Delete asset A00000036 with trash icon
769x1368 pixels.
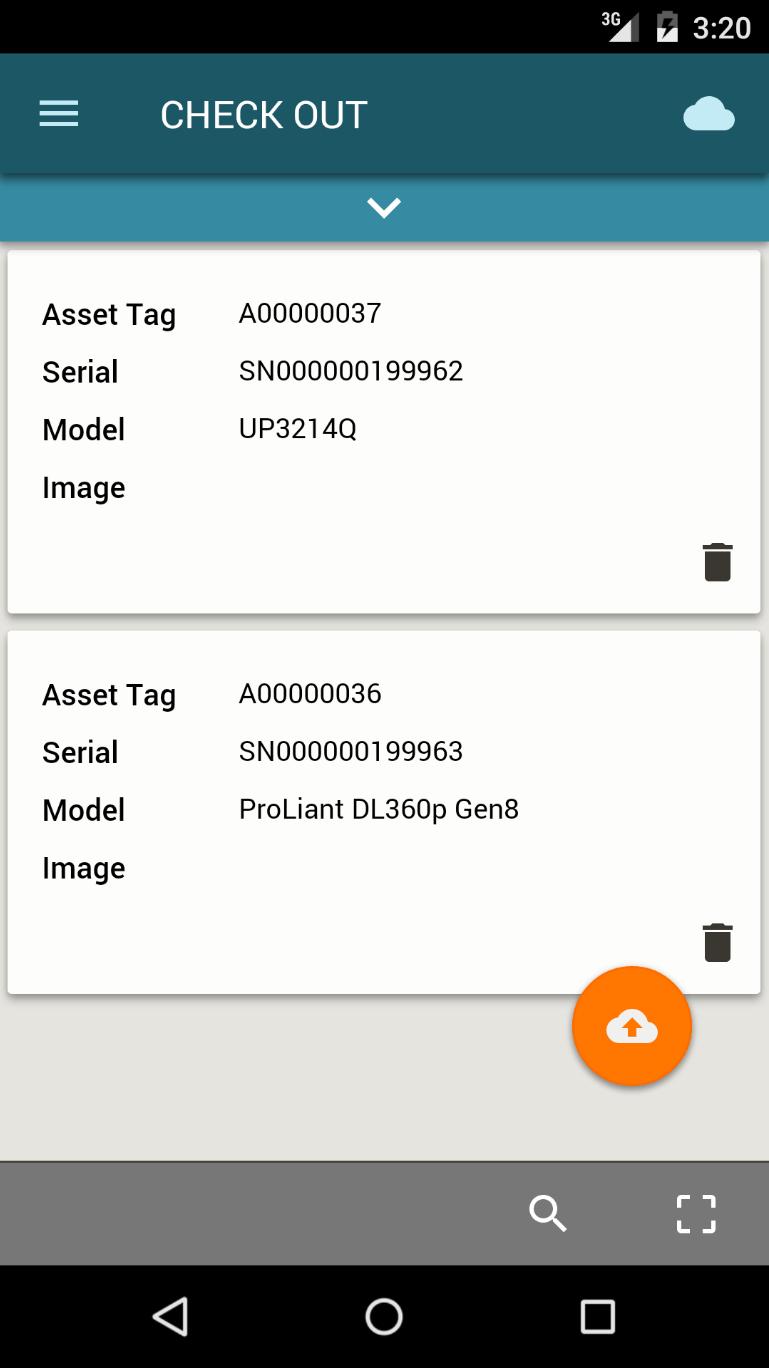(718, 942)
